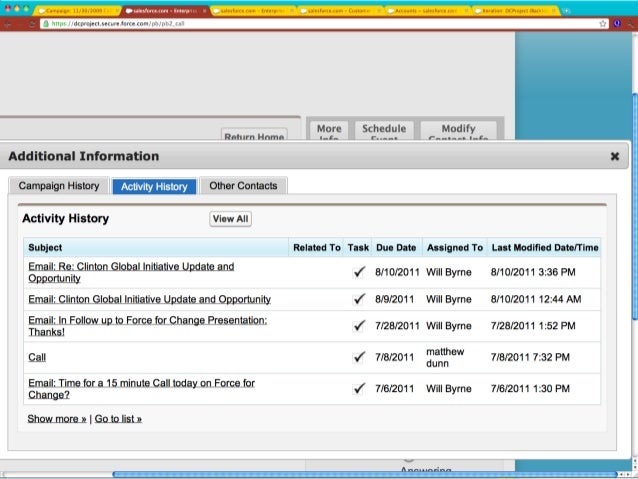Image resolution: width=638 pixels, height=479 pixels.
Task: Click the bookmark star in address bar
Action: [602, 23]
